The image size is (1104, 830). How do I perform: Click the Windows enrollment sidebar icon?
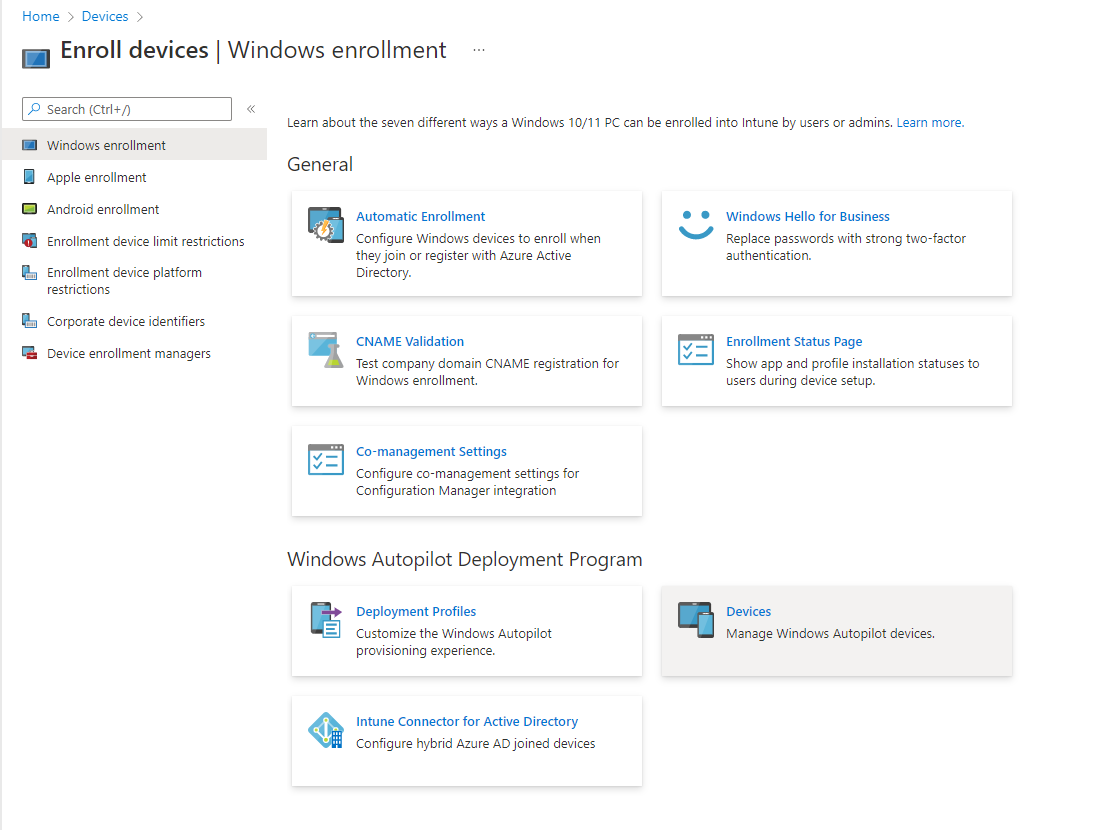30,145
